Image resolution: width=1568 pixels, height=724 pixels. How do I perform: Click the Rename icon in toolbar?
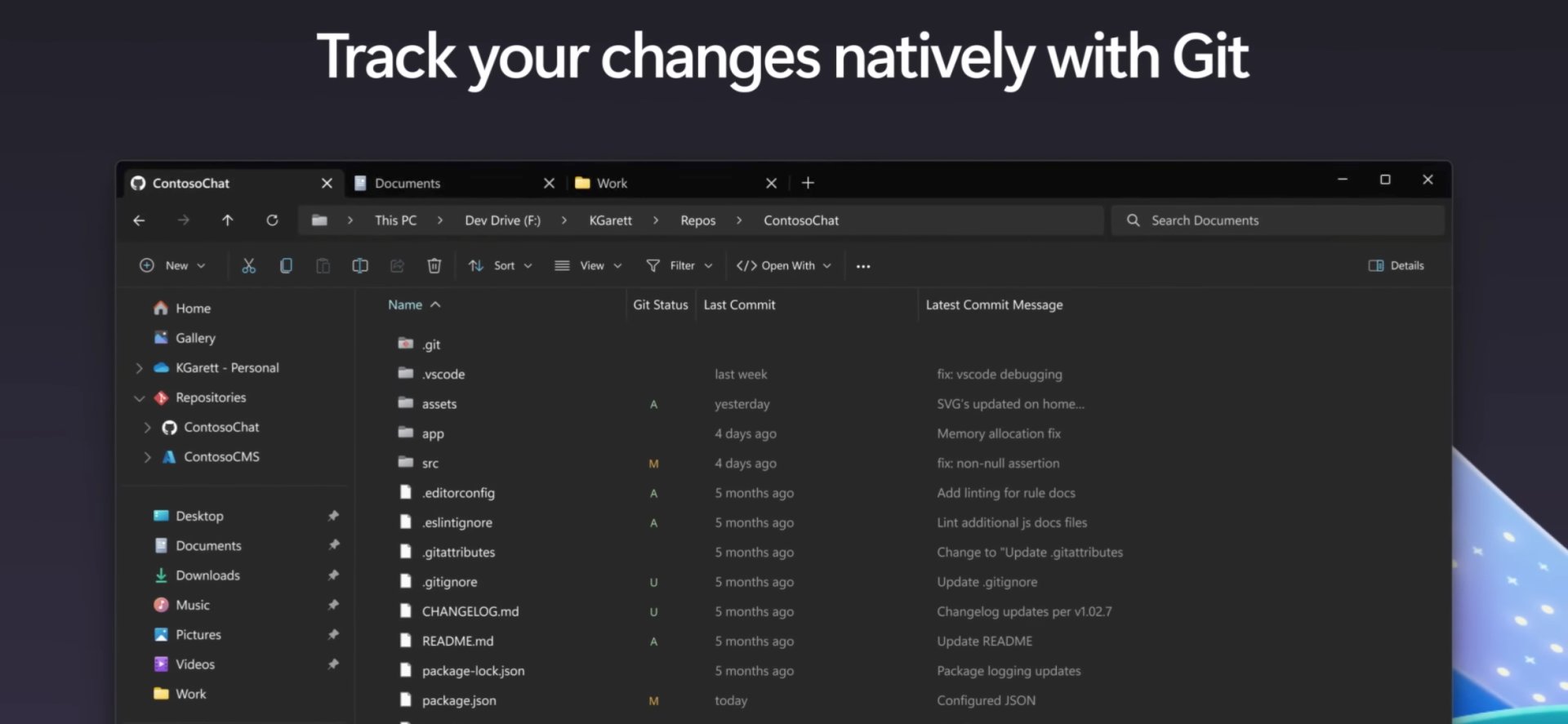tap(359, 265)
